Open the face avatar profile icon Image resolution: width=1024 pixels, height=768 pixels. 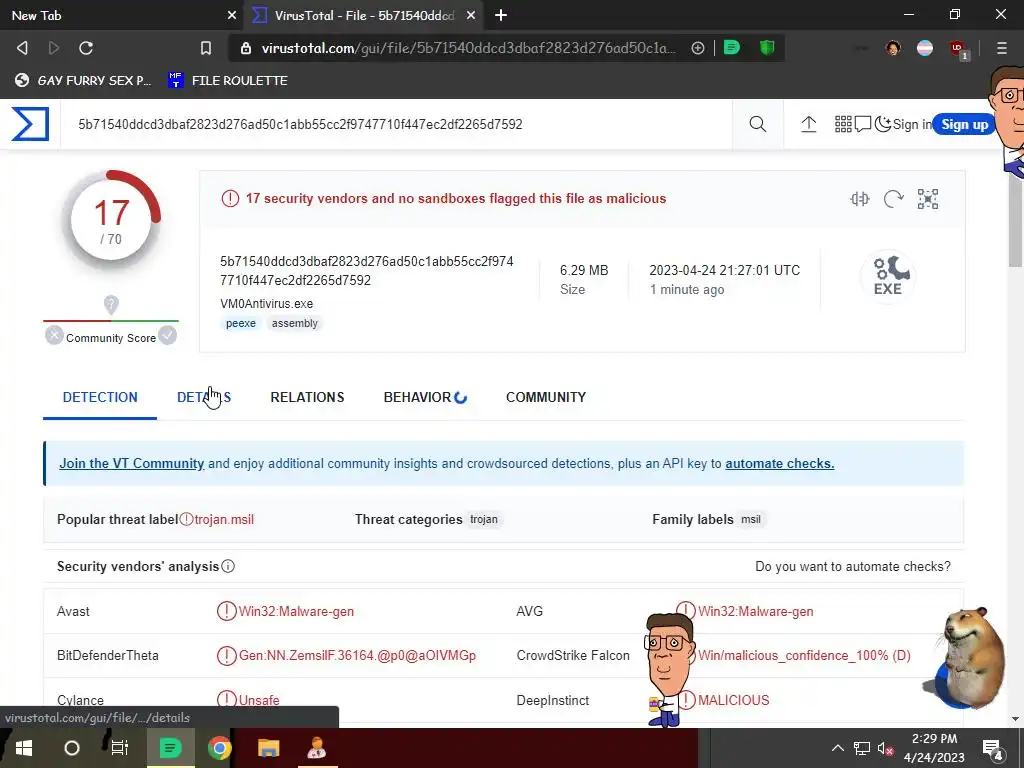pyautogui.click(x=893, y=48)
